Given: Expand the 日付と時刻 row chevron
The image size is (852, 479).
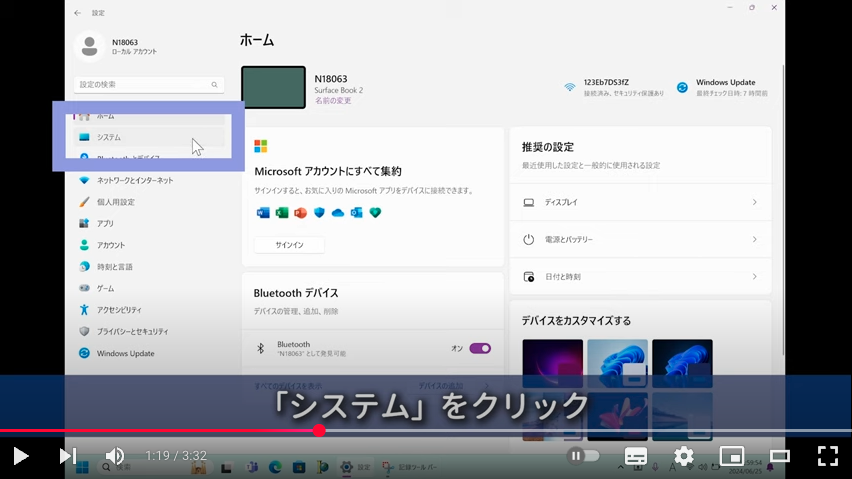Looking at the screenshot, I should pyautogui.click(x=755, y=277).
